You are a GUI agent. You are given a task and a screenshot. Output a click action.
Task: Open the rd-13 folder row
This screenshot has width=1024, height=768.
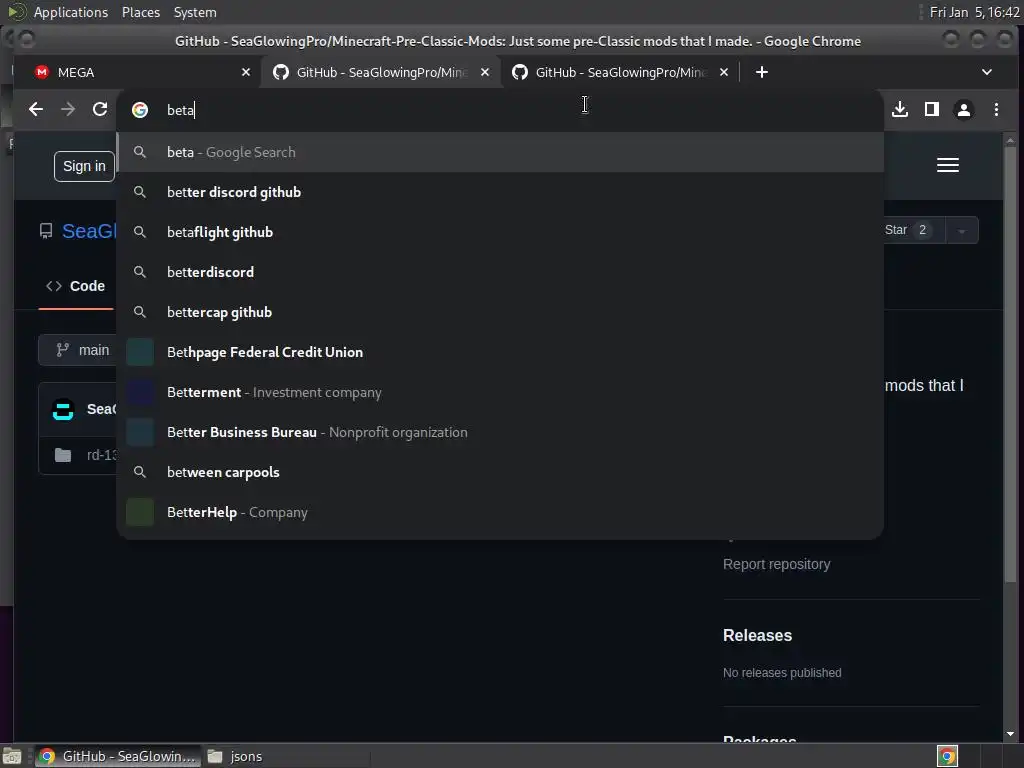tap(78, 455)
